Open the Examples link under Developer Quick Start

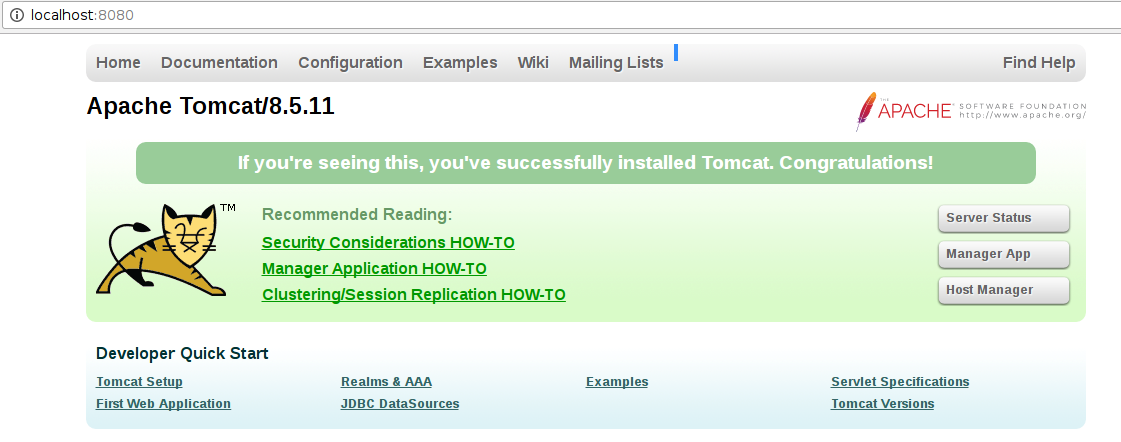click(617, 382)
